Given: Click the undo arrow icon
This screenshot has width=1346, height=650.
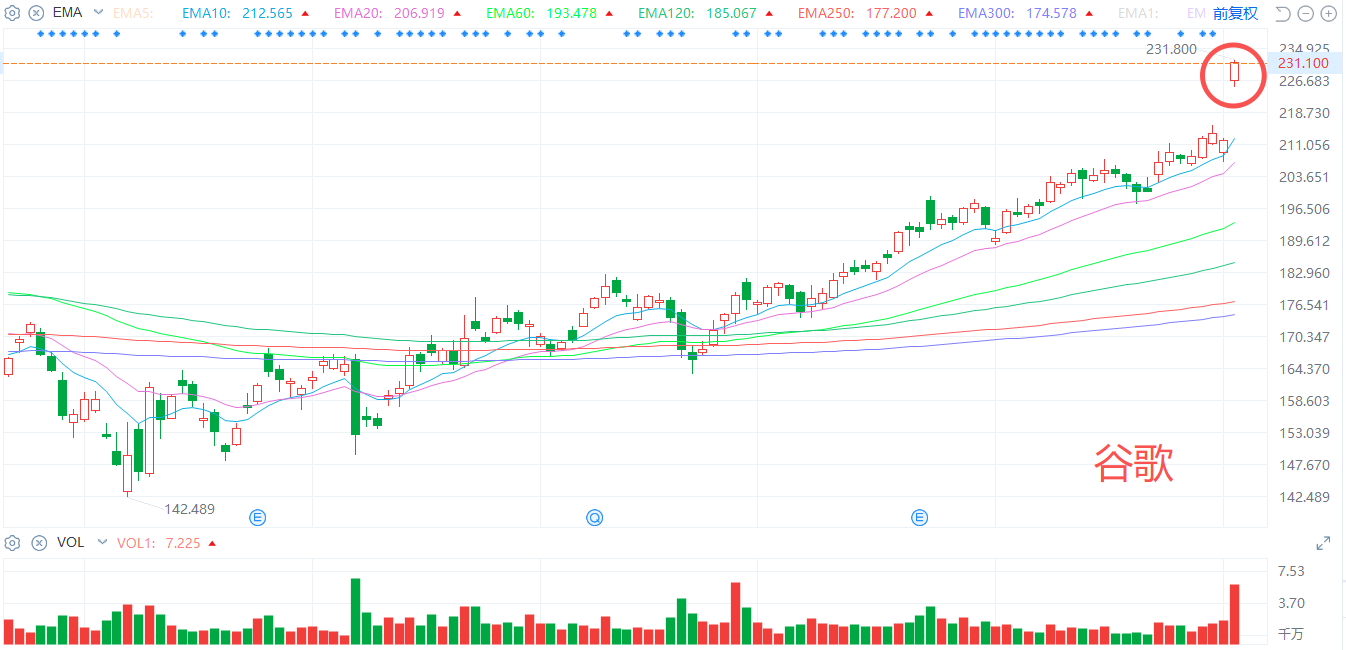Looking at the screenshot, I should (x=1282, y=13).
